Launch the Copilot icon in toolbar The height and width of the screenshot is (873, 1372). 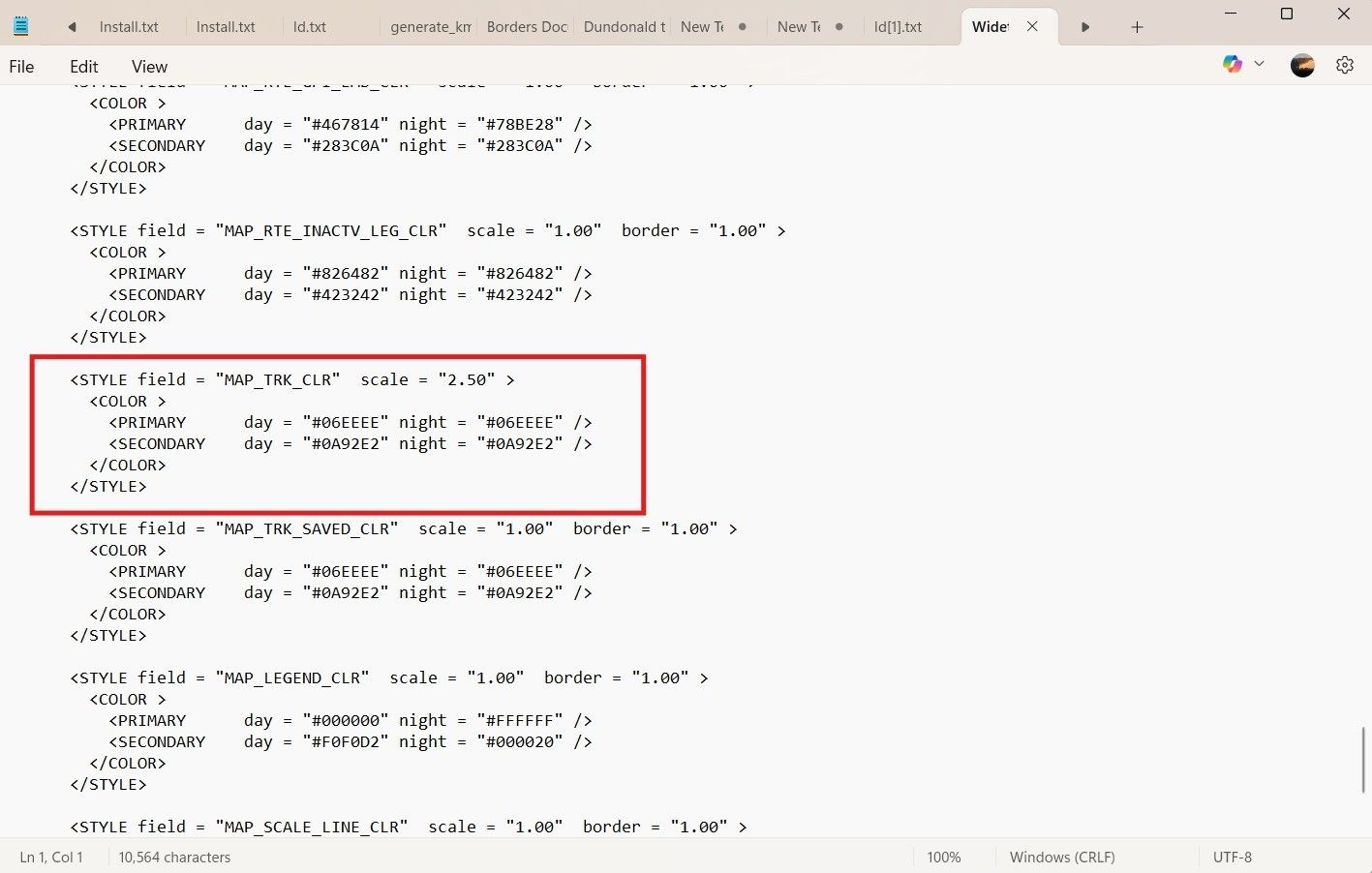click(1232, 64)
